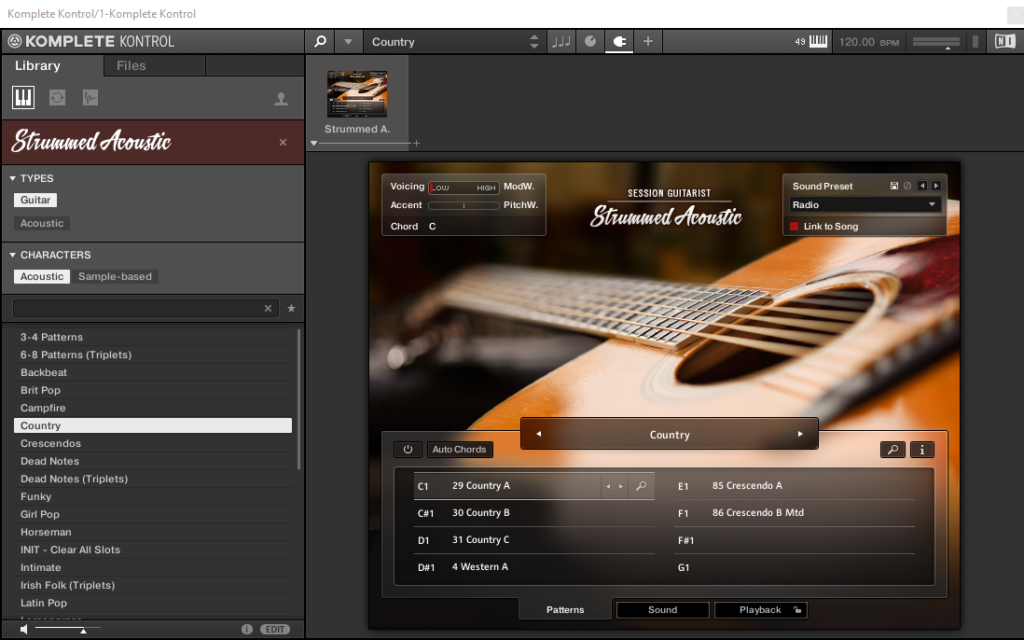
Task: Open pattern browser magnifier in C1 slot
Action: tap(641, 486)
